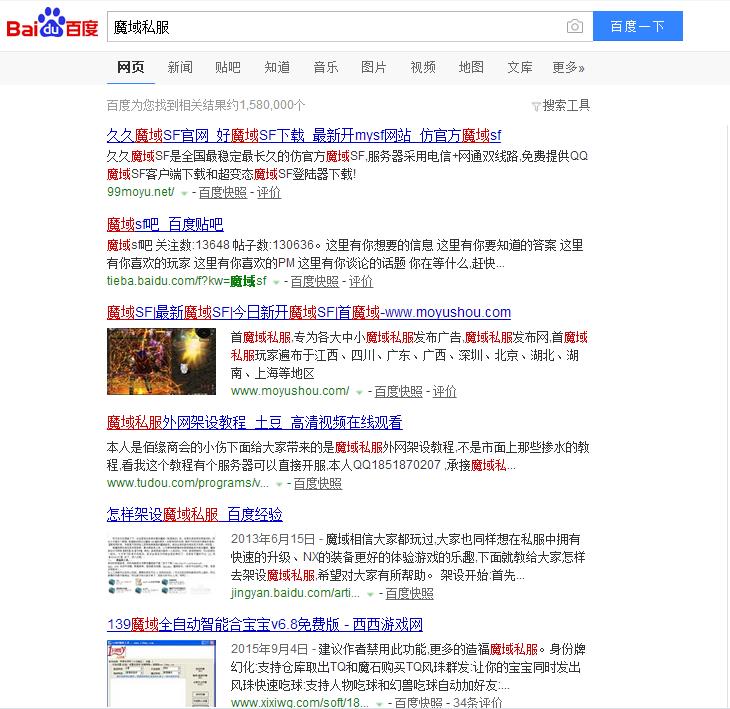Open camera image search icon
The image size is (730, 709).
click(575, 27)
